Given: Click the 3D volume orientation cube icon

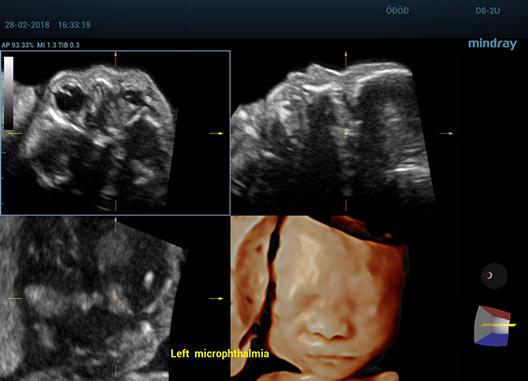Looking at the screenshot, I should [x=493, y=326].
